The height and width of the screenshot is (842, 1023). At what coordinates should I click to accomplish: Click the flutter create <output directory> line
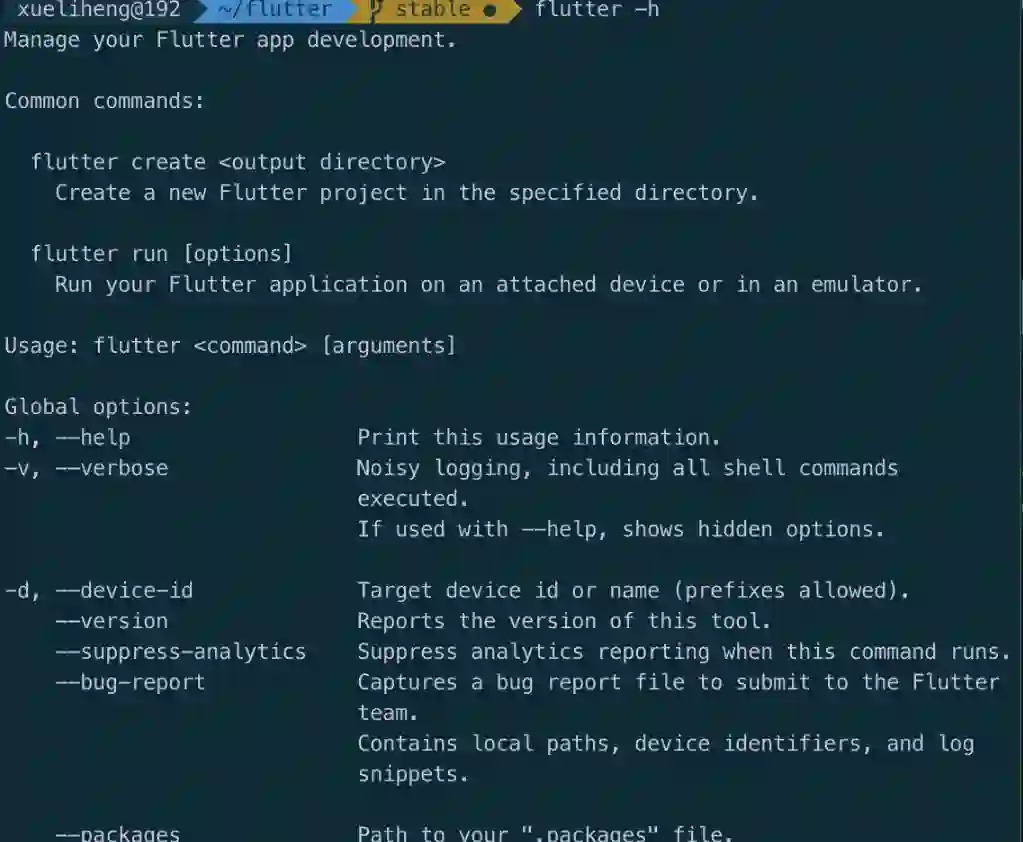point(238,162)
